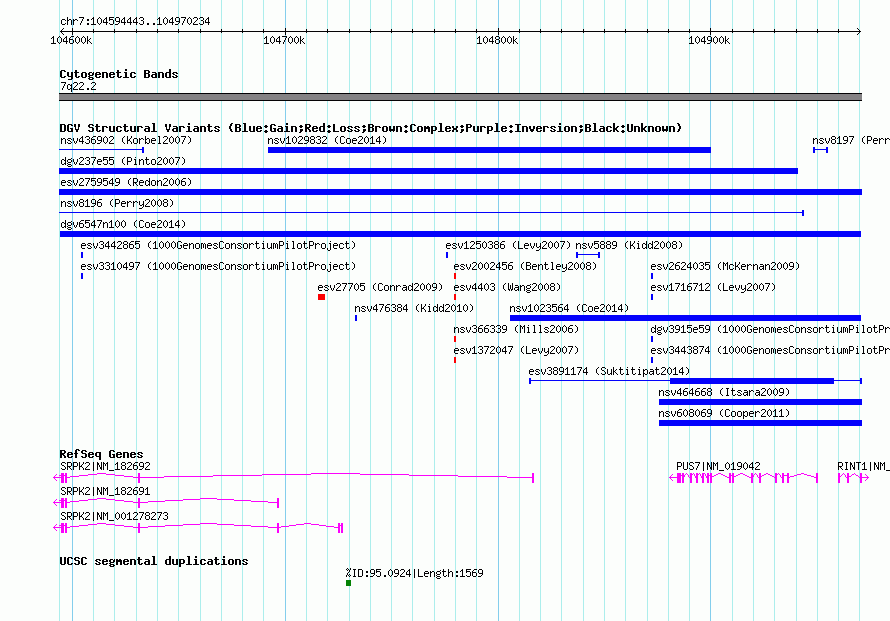Click the esv1372047 (Levy2007) label

tap(516, 350)
